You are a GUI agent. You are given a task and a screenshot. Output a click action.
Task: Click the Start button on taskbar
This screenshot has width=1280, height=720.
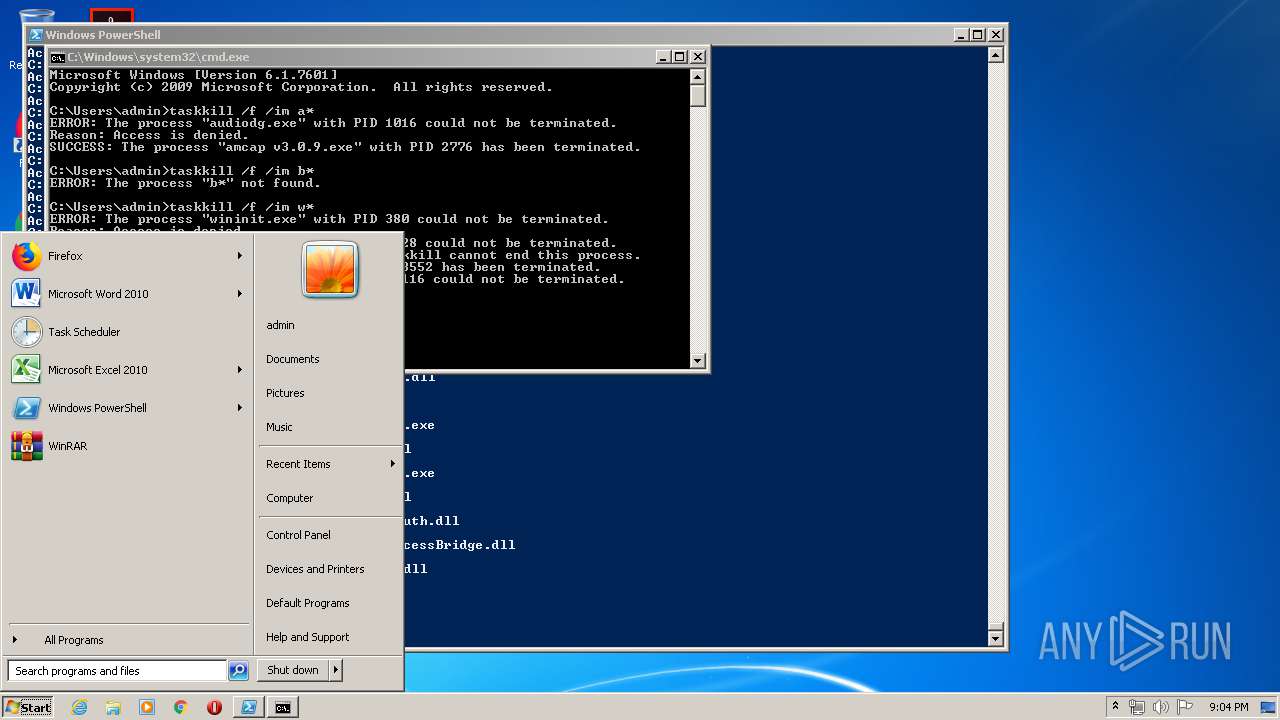click(28, 707)
